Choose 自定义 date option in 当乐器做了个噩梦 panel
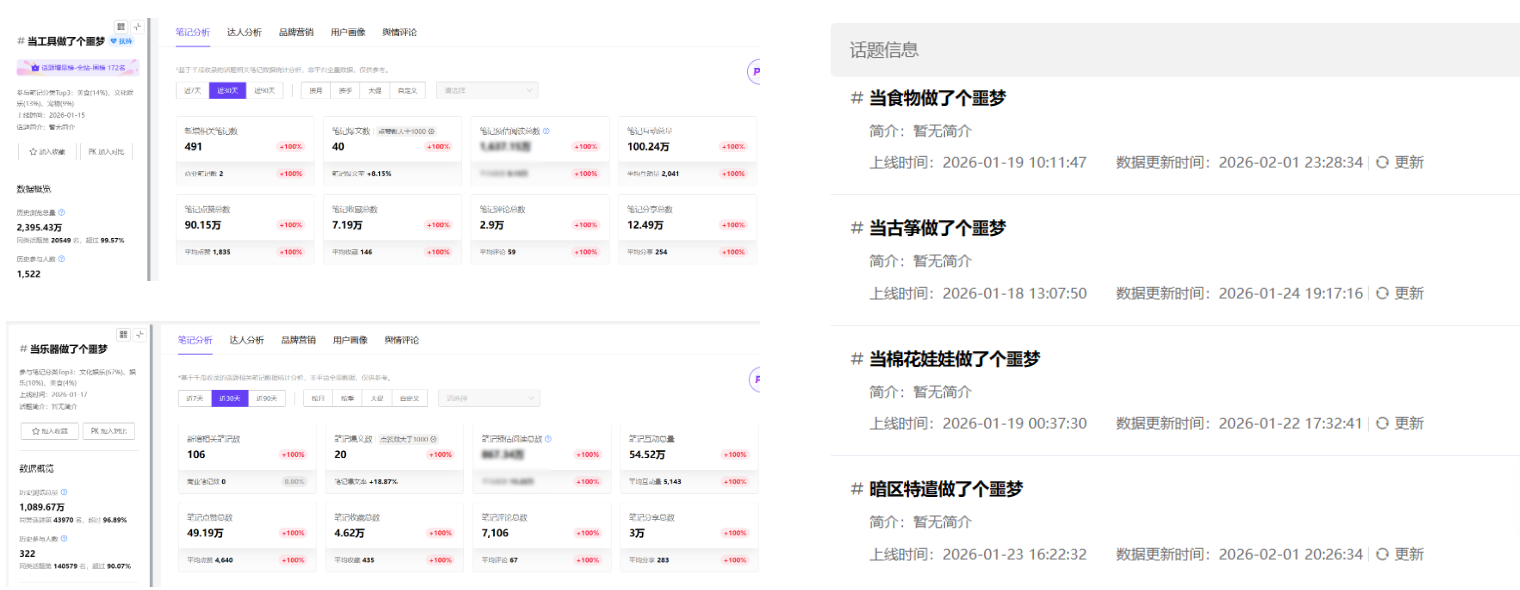 410,399
